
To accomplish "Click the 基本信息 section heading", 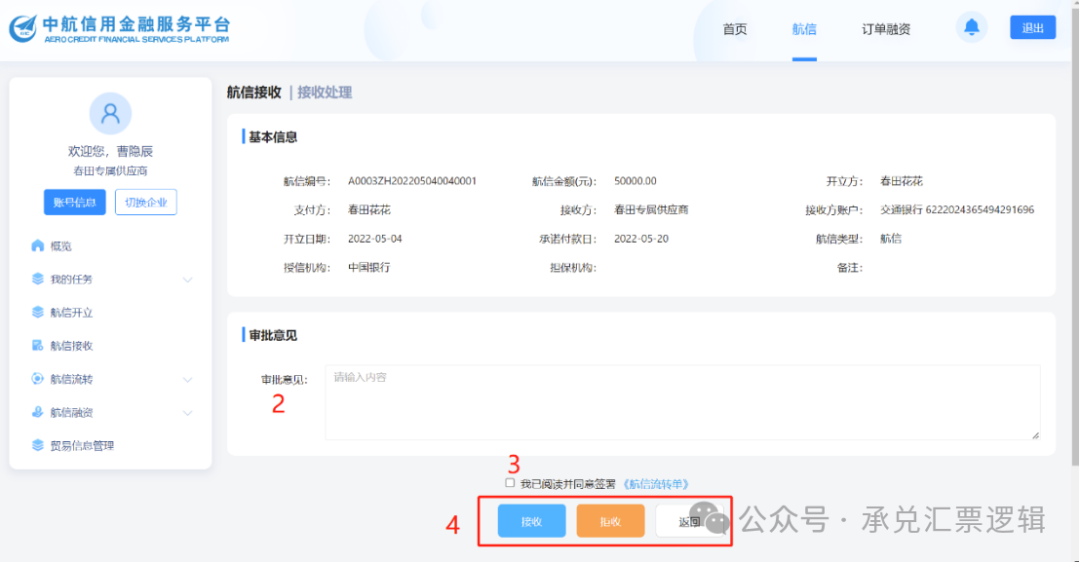I will click(273, 137).
